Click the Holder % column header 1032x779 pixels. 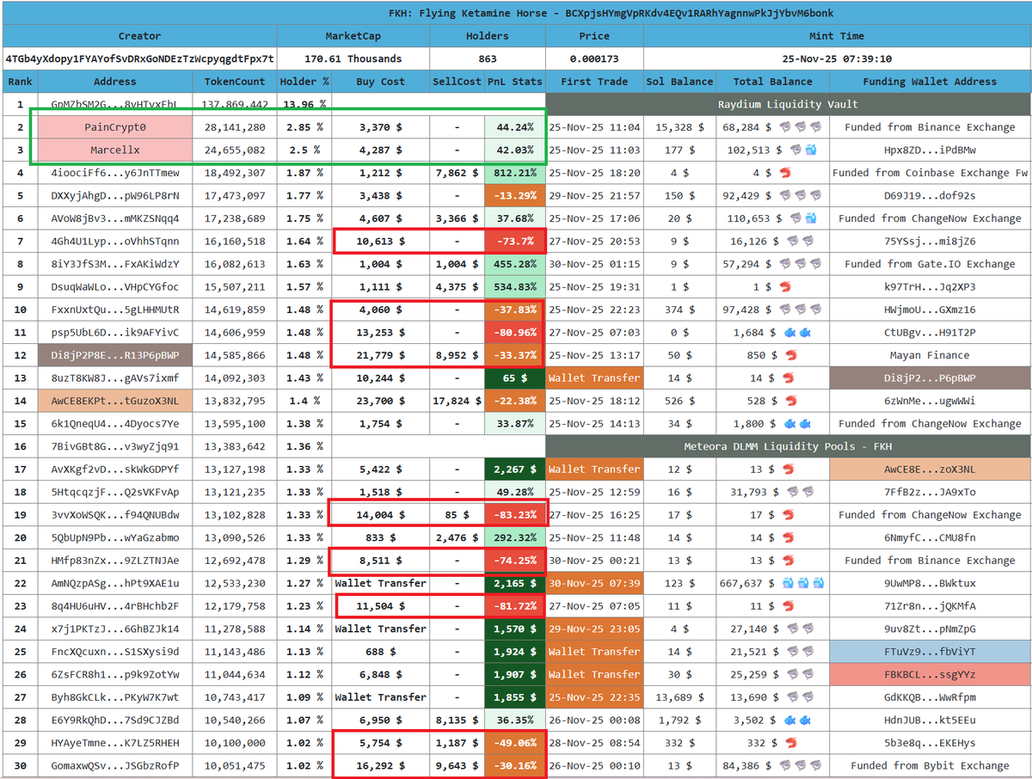tap(304, 82)
